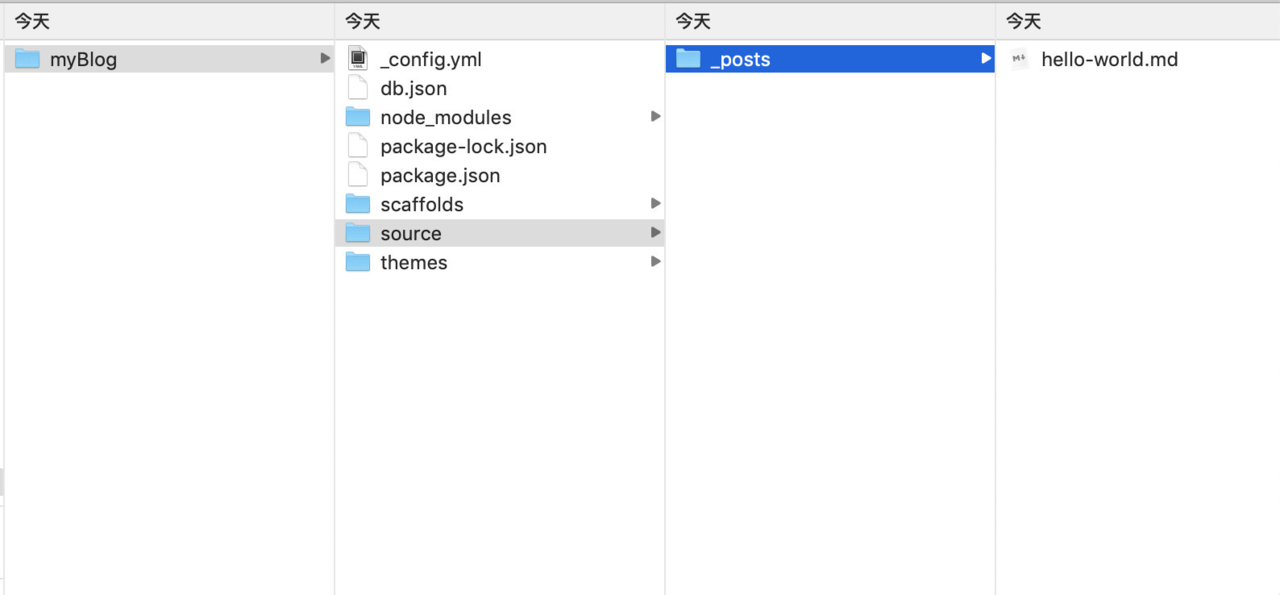Click the first column's 今天 header

[32, 21]
